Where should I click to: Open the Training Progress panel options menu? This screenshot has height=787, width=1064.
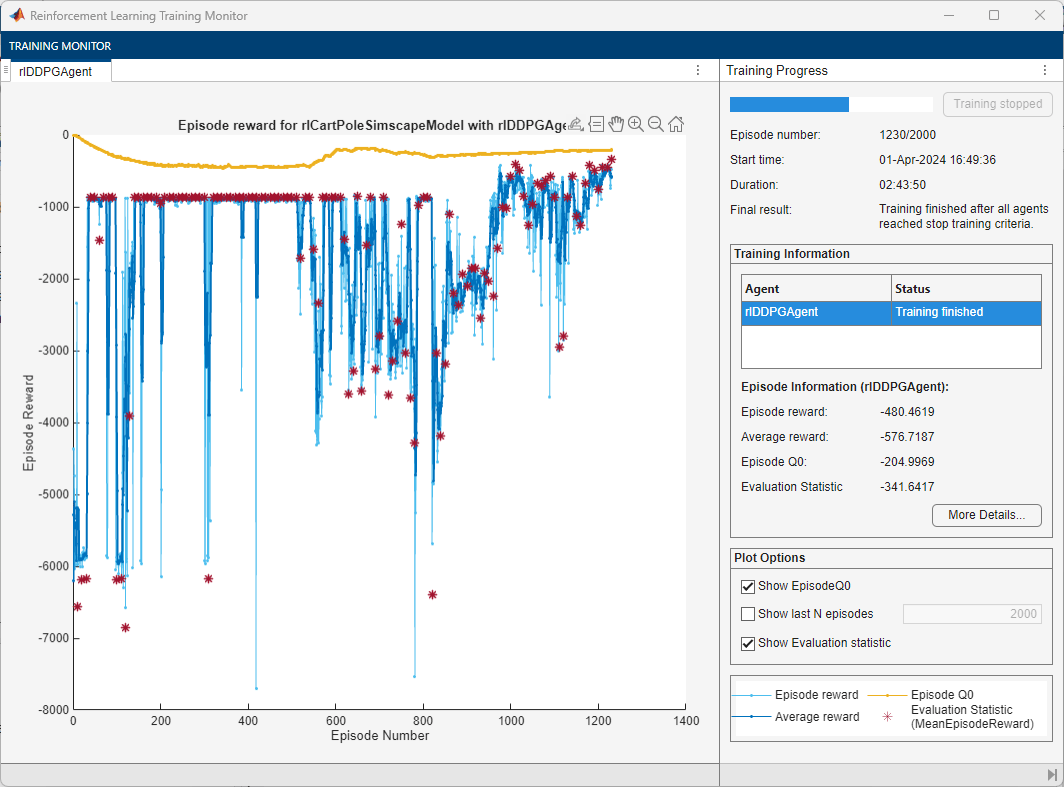[x=1045, y=71]
